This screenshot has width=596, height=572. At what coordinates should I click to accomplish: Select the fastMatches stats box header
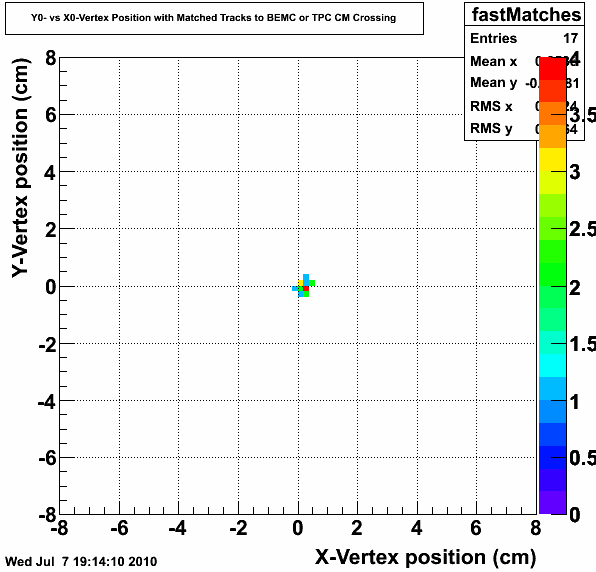tap(525, 14)
